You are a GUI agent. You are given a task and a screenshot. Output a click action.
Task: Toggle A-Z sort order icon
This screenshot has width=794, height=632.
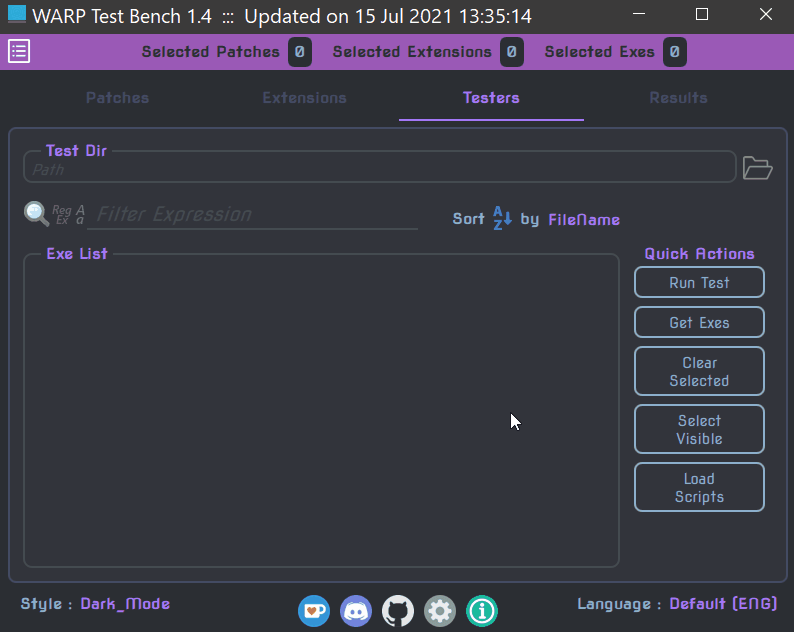[502, 218]
